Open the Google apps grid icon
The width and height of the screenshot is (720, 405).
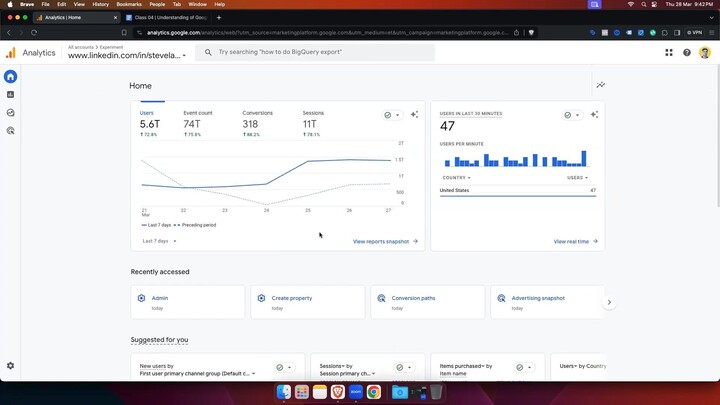coord(669,53)
